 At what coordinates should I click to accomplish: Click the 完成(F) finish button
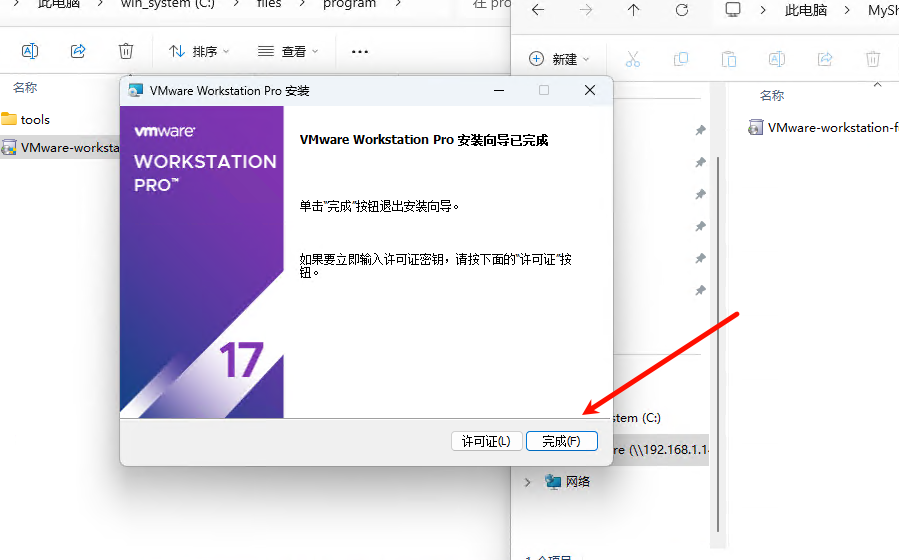coord(561,441)
